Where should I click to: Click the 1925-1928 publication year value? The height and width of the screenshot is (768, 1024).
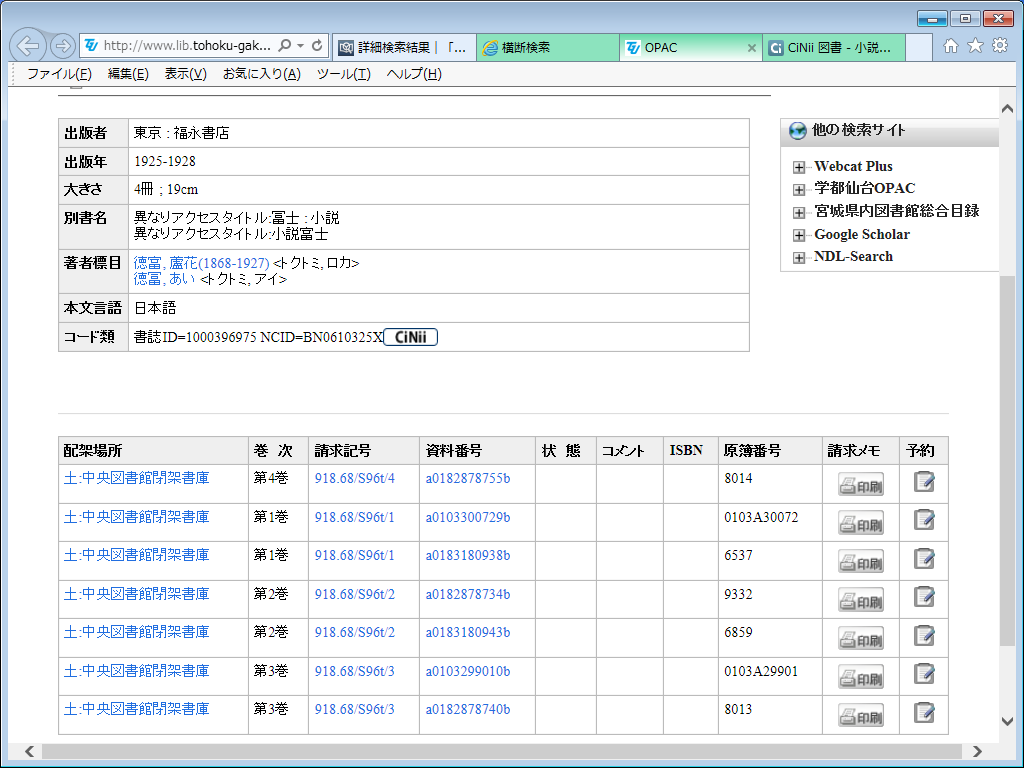[x=165, y=161]
